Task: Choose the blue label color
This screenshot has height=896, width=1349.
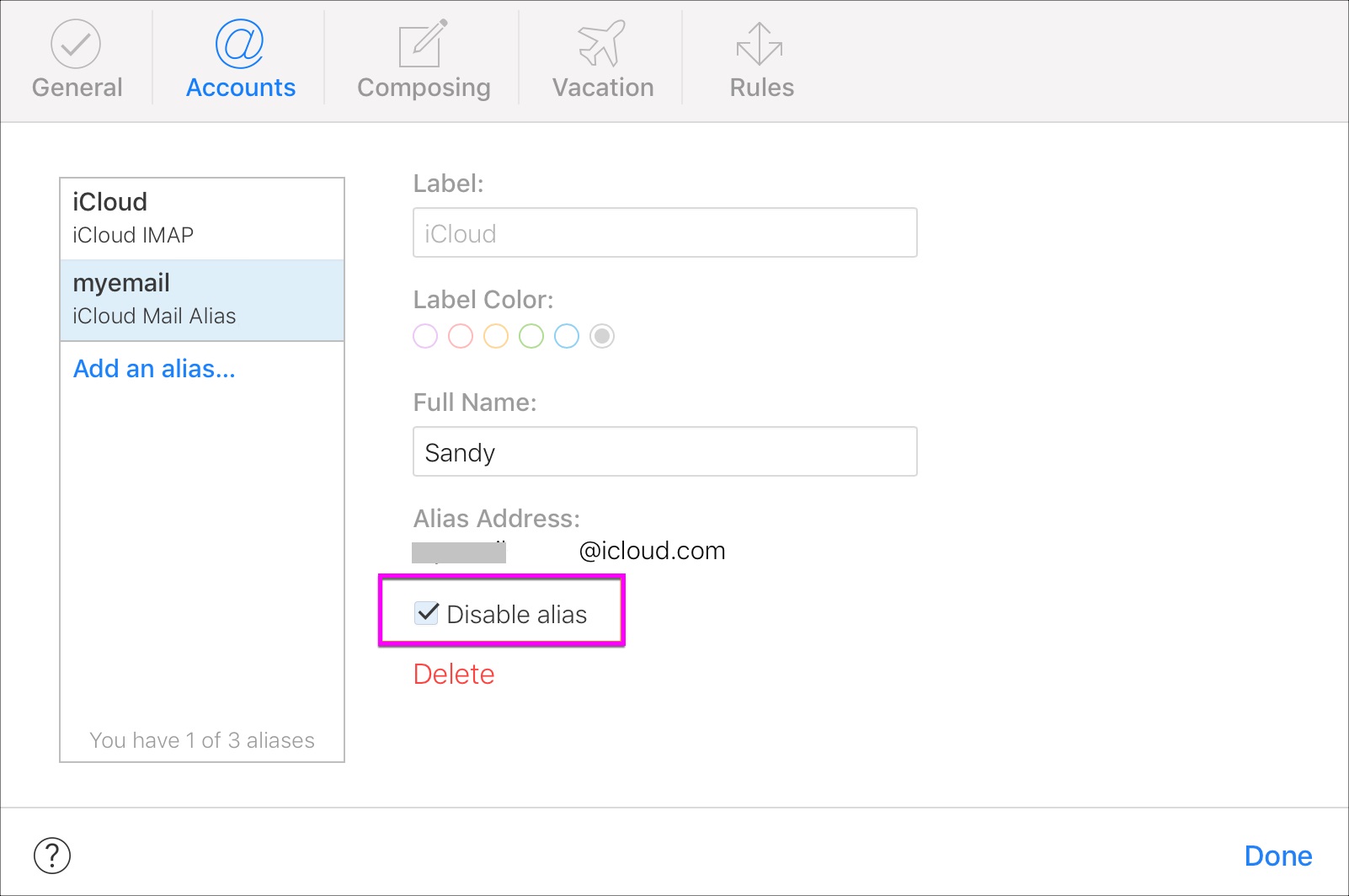Action: (567, 336)
